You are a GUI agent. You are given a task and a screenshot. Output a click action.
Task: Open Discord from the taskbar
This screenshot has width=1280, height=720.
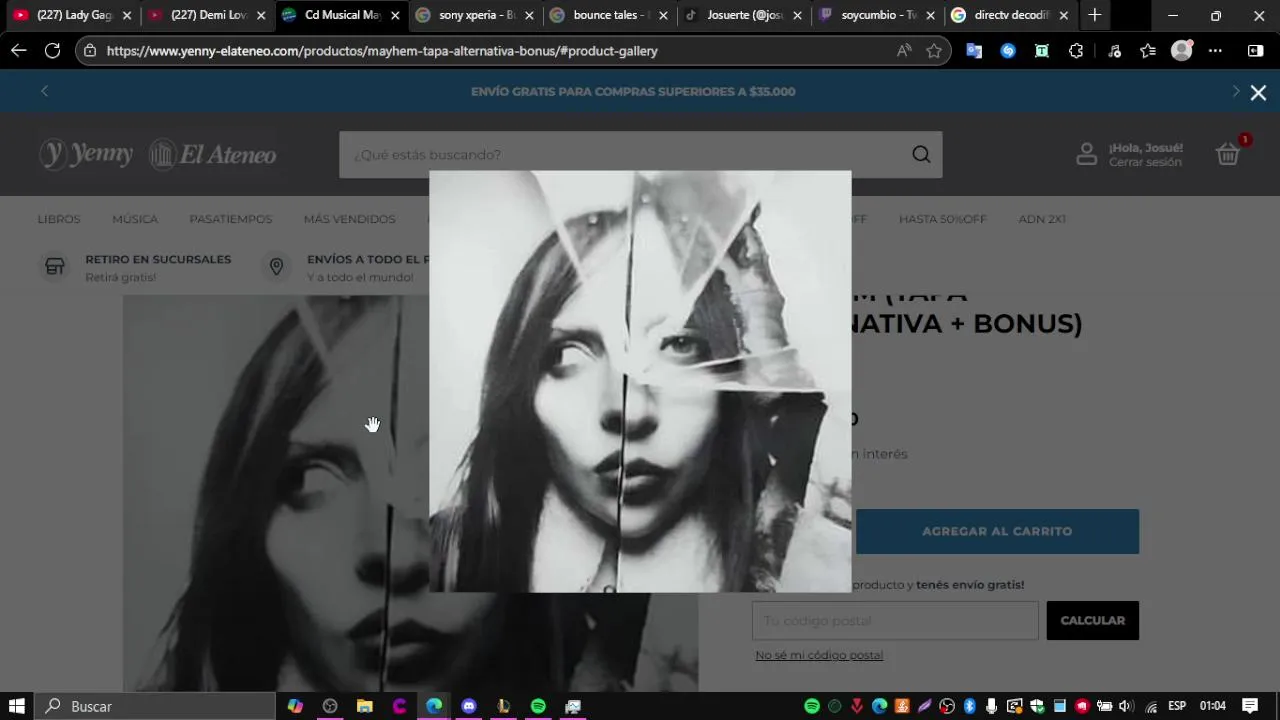tap(469, 706)
